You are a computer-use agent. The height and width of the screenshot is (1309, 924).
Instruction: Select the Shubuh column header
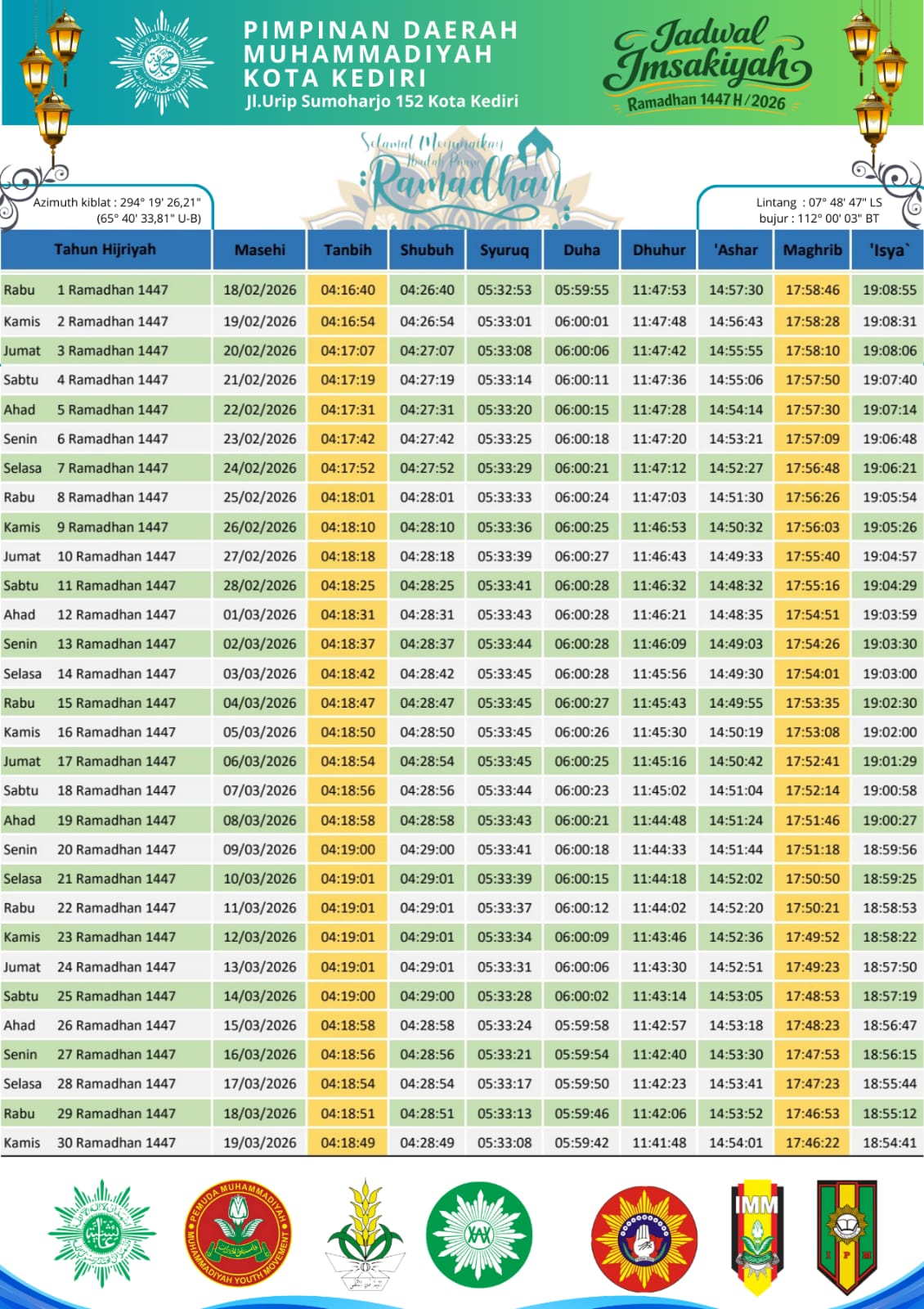tap(427, 250)
